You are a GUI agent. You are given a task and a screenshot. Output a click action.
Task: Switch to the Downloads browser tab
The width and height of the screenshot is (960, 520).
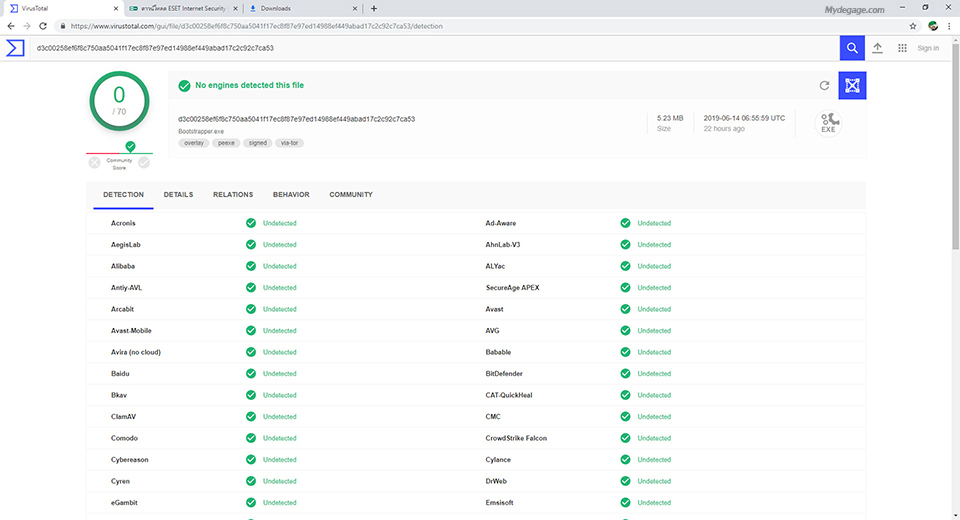pyautogui.click(x=302, y=9)
